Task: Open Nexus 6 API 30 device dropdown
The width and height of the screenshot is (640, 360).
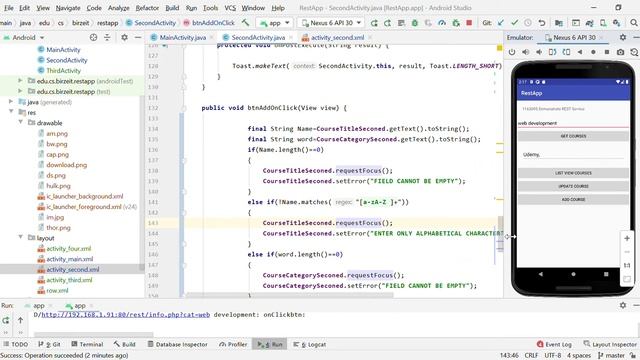Action: (x=331, y=23)
